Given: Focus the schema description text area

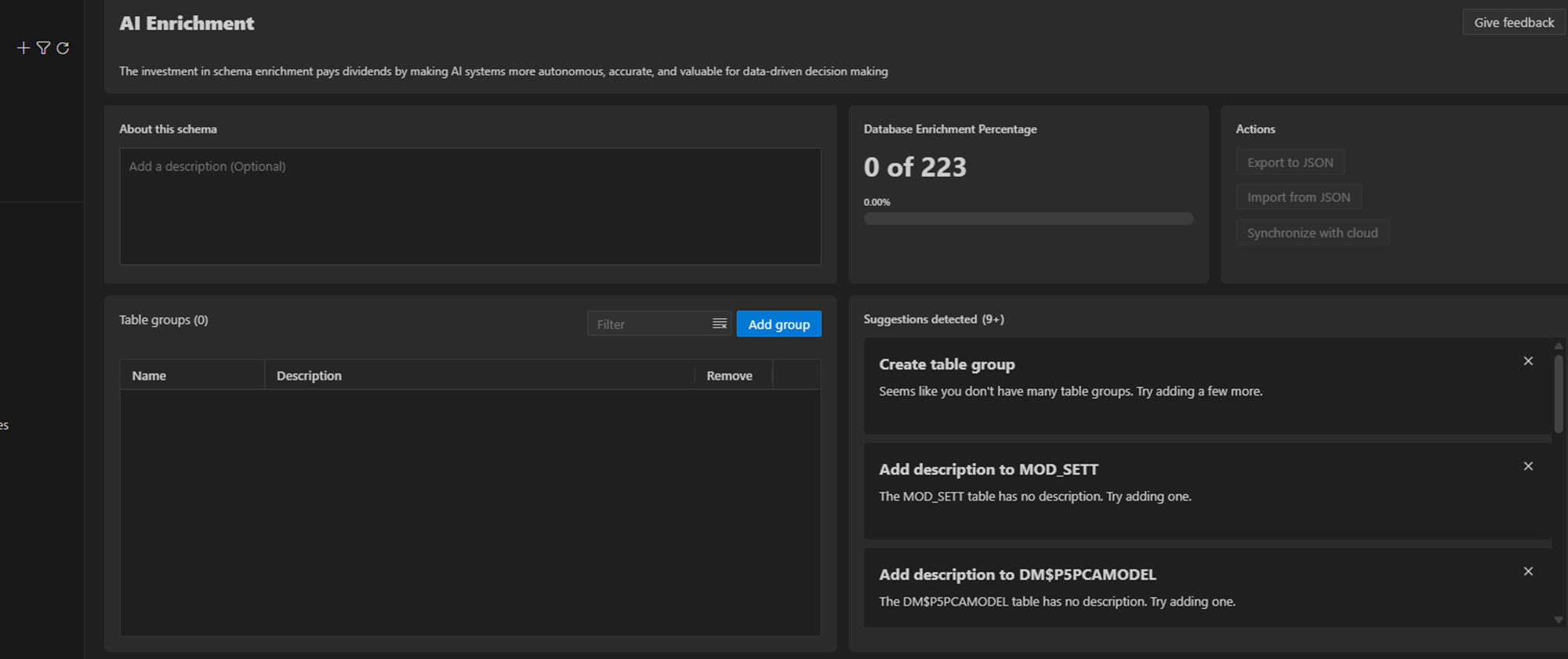Looking at the screenshot, I should coord(470,206).
